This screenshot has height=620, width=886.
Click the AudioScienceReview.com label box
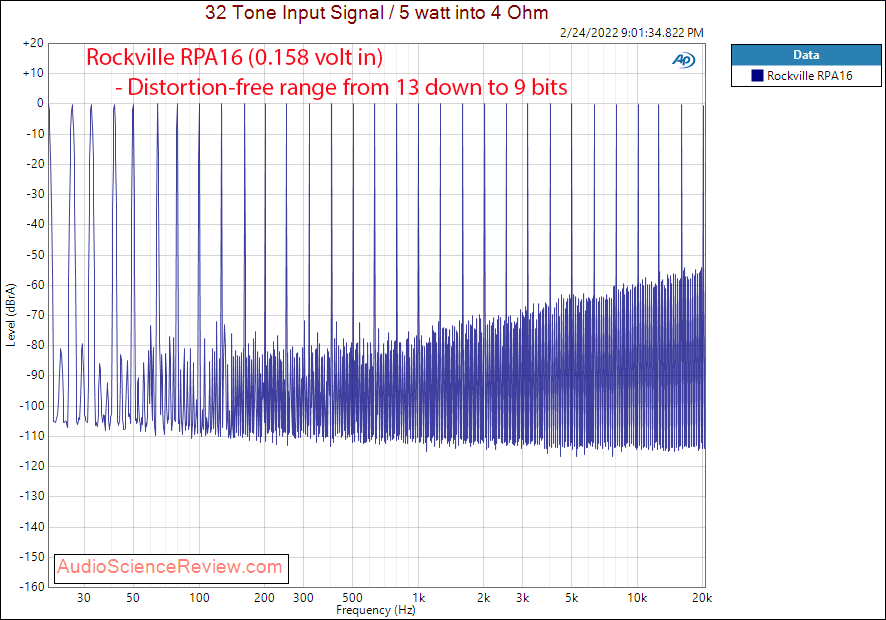171,568
